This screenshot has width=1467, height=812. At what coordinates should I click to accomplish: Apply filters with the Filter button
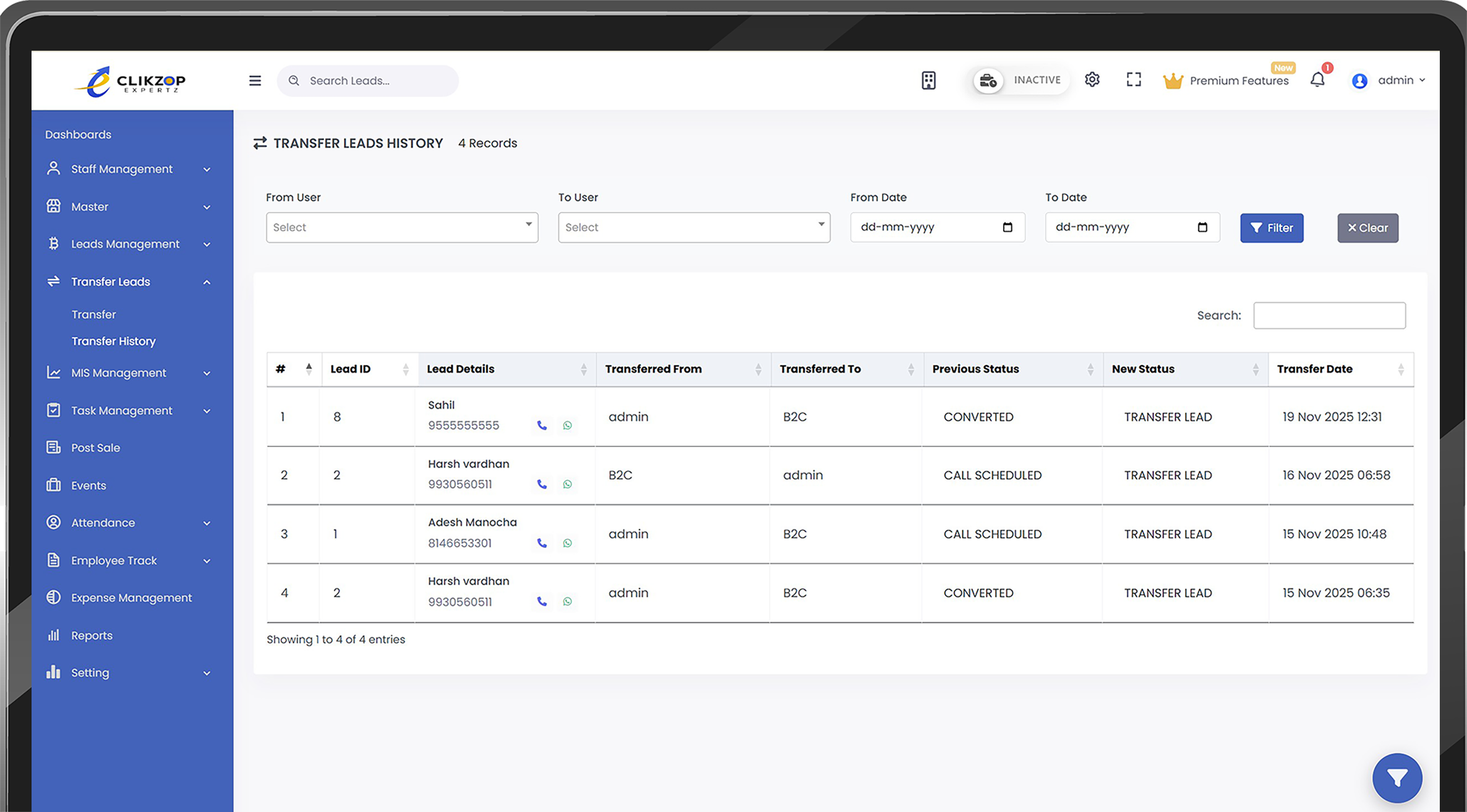coord(1272,228)
